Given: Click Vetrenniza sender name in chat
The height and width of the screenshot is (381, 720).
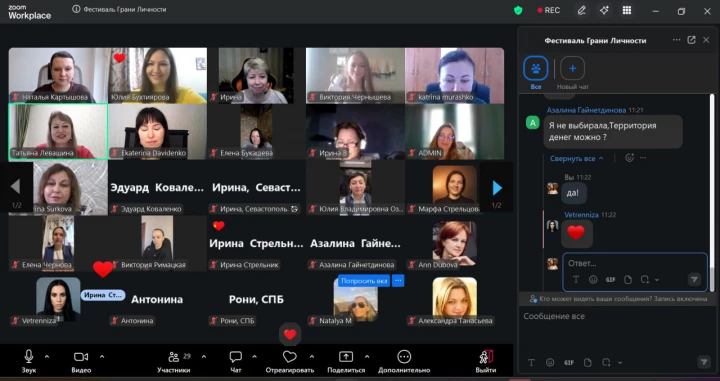Looking at the screenshot, I should point(582,215).
